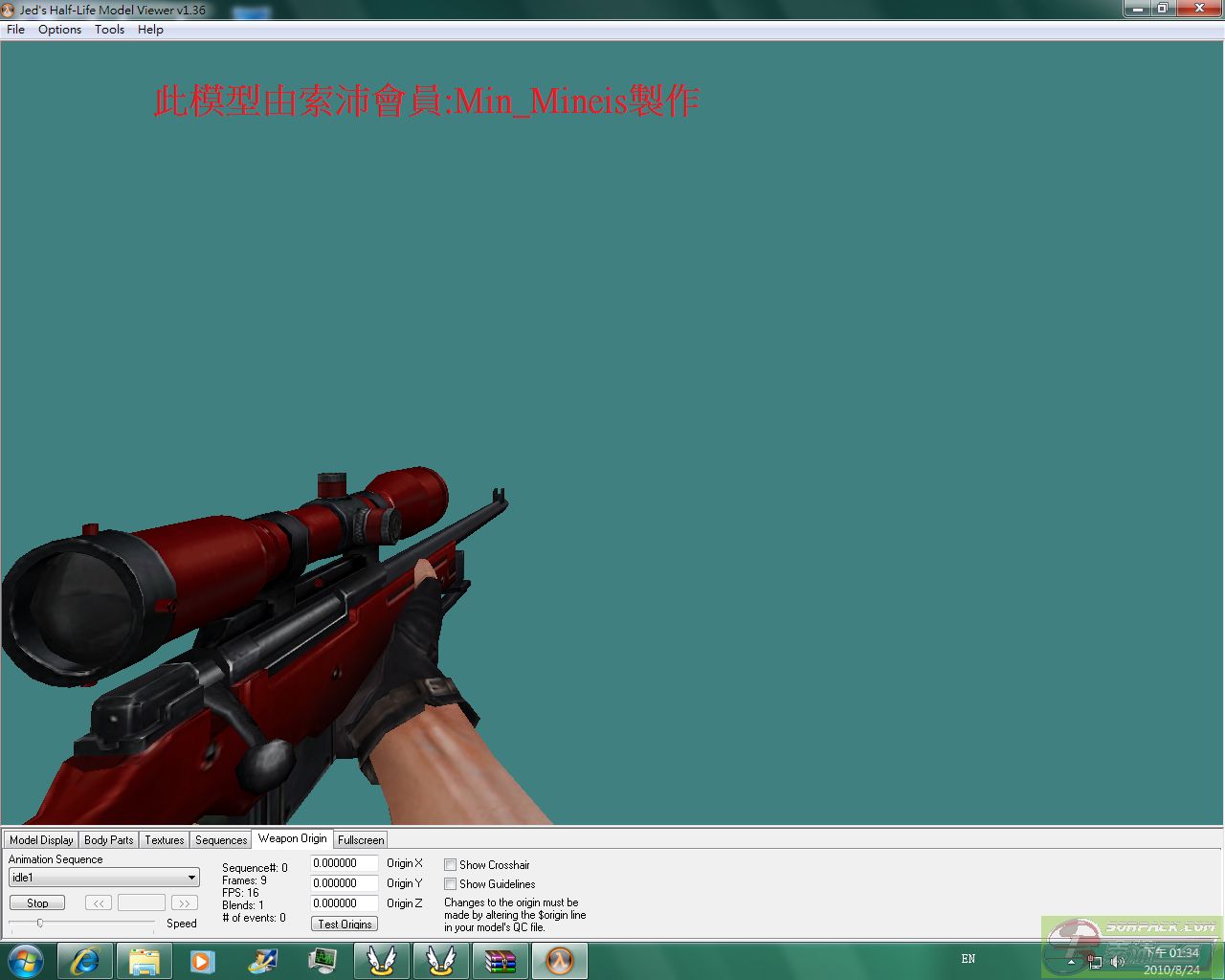
Task: Click the Speed slider handle
Action: click(x=40, y=923)
